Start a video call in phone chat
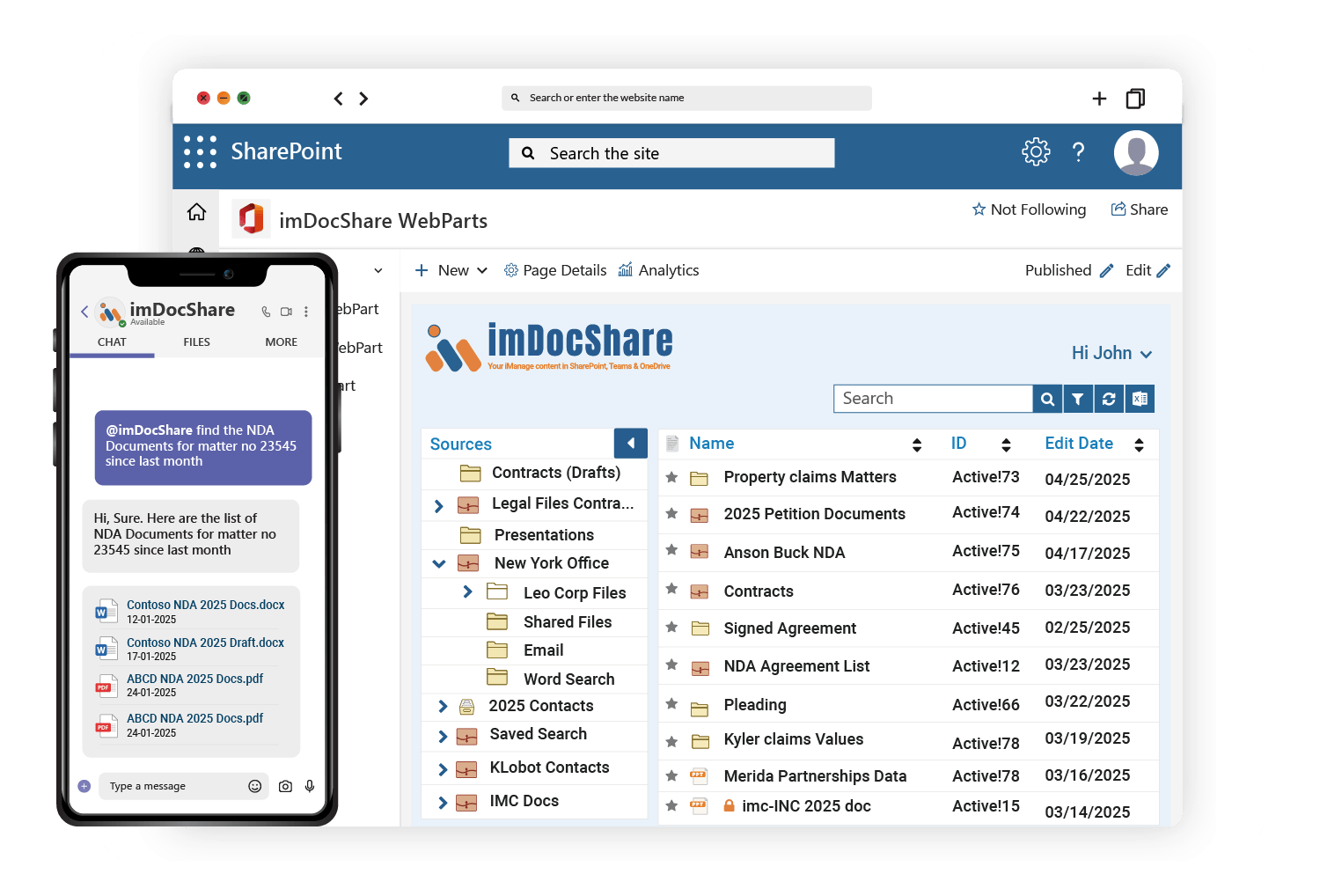This screenshot has width=1320, height=896. point(286,312)
